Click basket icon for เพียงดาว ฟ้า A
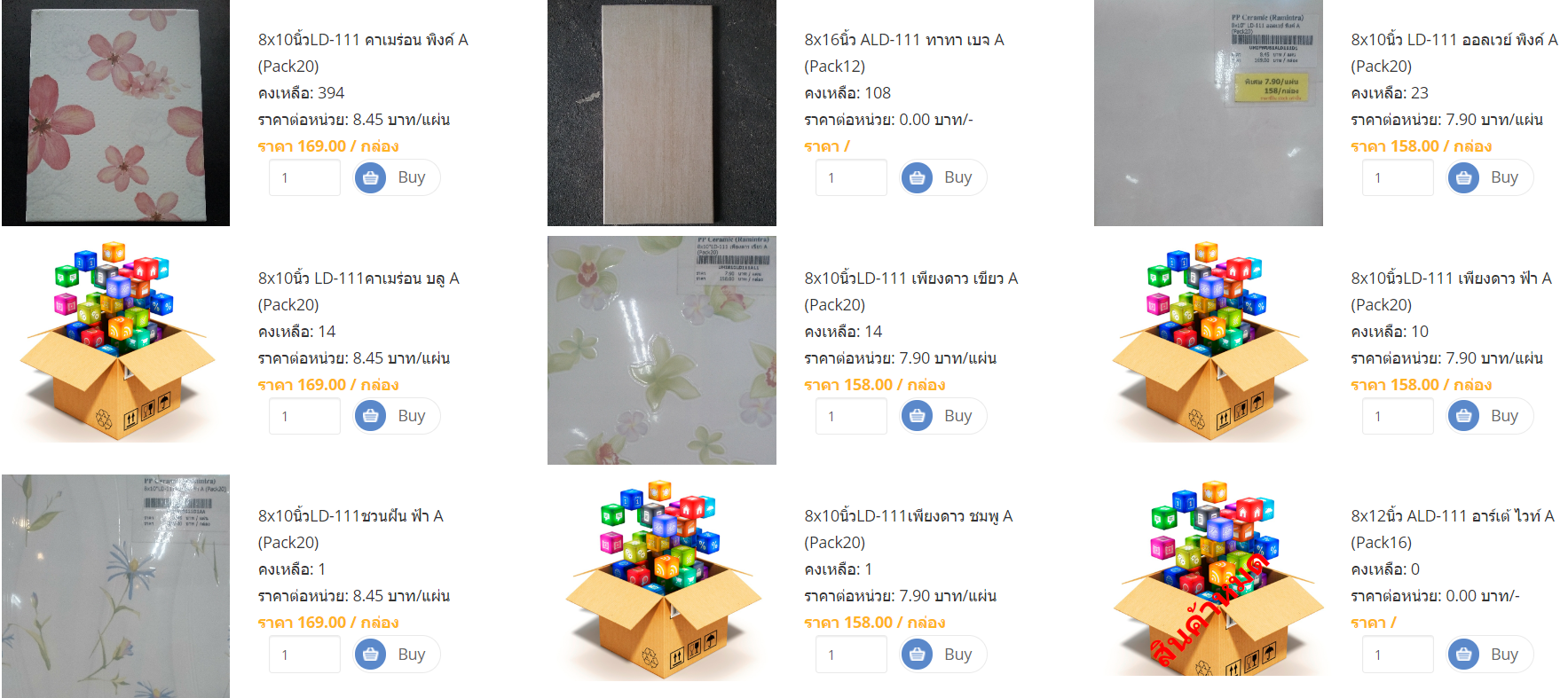 1463,416
